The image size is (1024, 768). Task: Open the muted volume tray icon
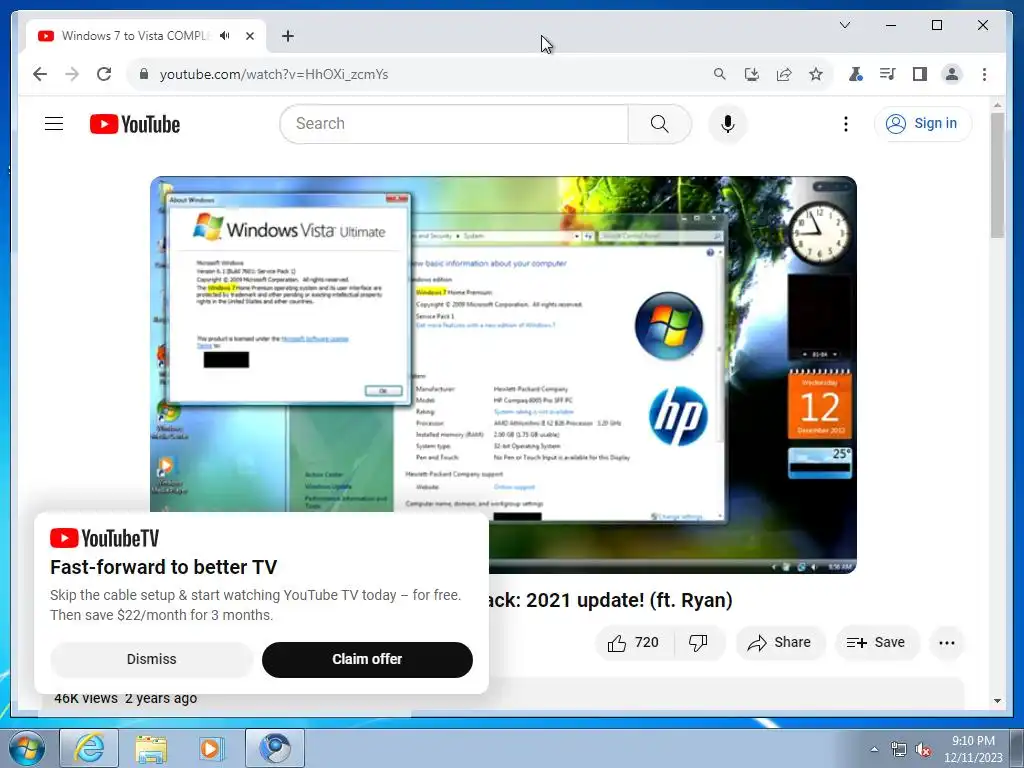click(923, 749)
